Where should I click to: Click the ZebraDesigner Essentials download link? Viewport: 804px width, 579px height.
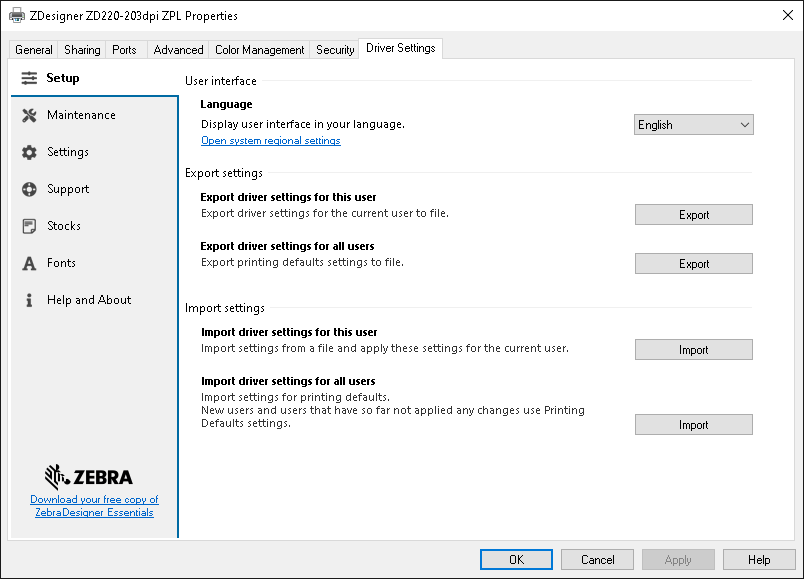click(x=94, y=505)
